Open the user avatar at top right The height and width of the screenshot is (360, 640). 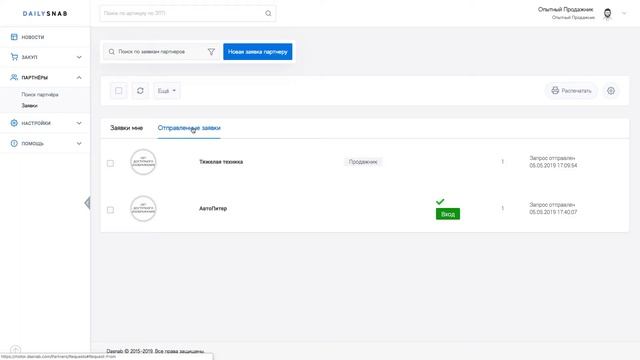point(607,13)
